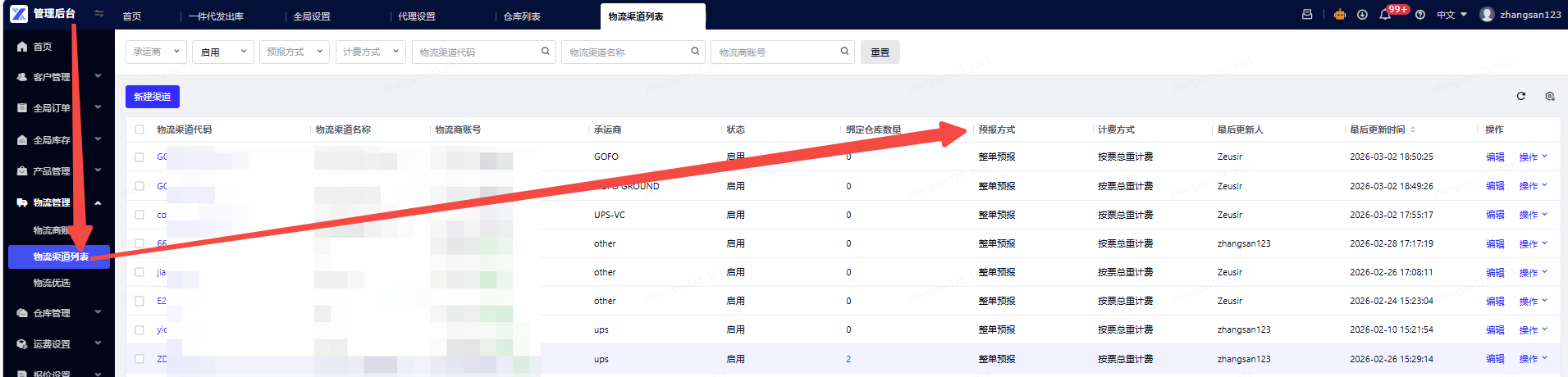Image resolution: width=1568 pixels, height=377 pixels.
Task: Refresh the channel table using refresh icon
Action: pos(1520,96)
